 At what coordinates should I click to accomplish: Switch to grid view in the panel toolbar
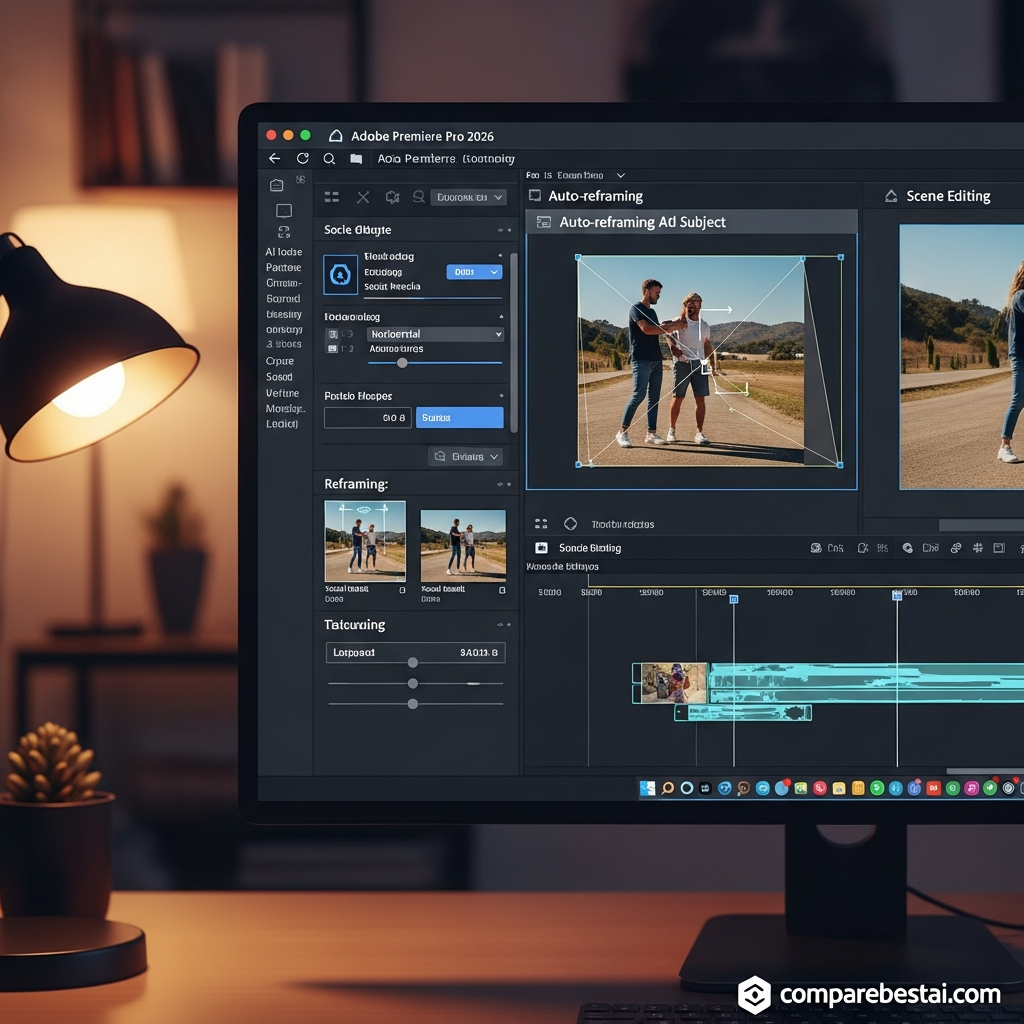click(332, 197)
